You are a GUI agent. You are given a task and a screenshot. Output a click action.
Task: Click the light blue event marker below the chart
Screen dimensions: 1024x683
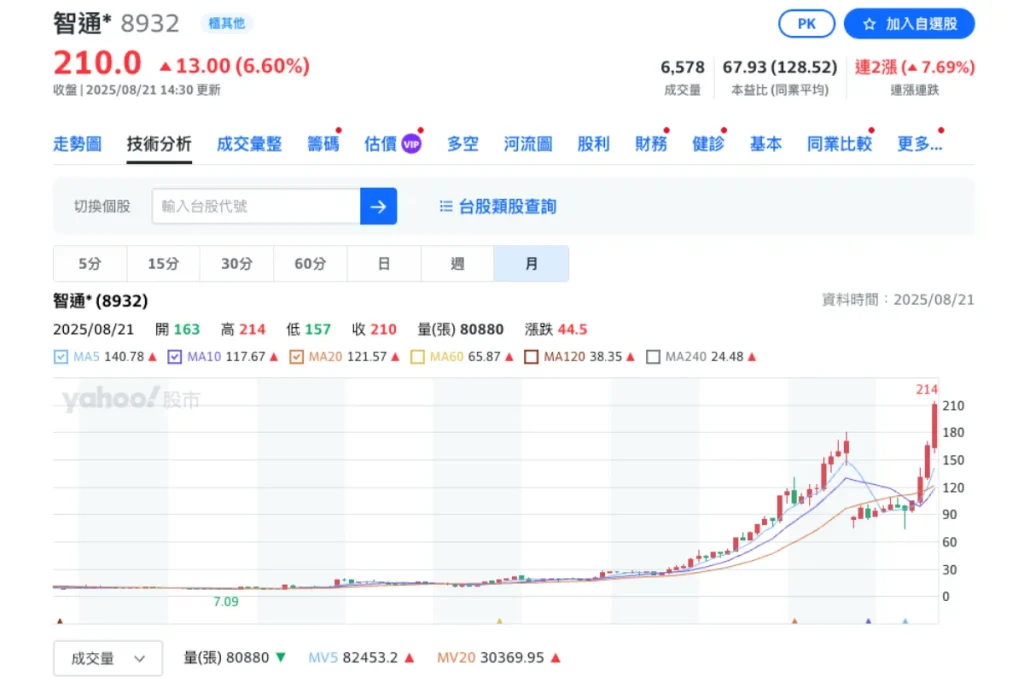click(905, 622)
